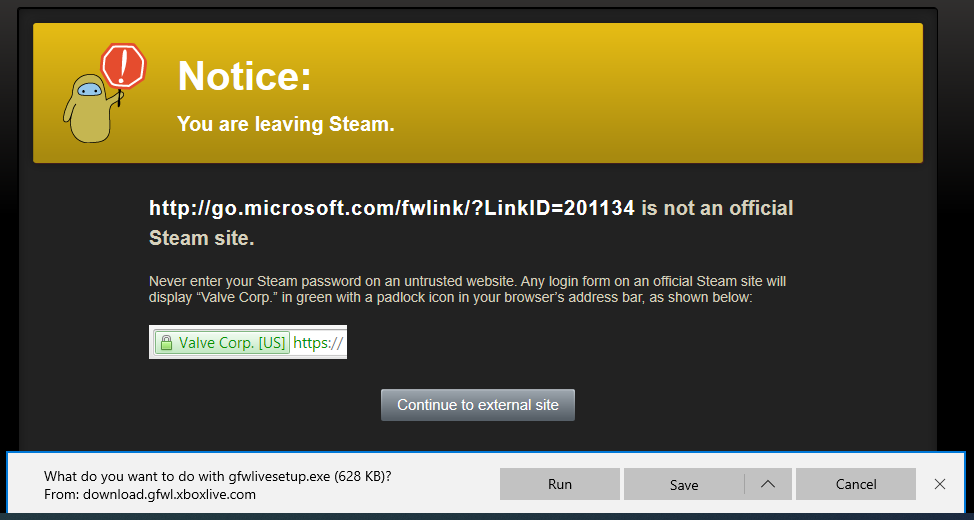Screen dimensions: 974x520
Task: Click the "You are leaving Steam." subtitle
Action: point(286,124)
